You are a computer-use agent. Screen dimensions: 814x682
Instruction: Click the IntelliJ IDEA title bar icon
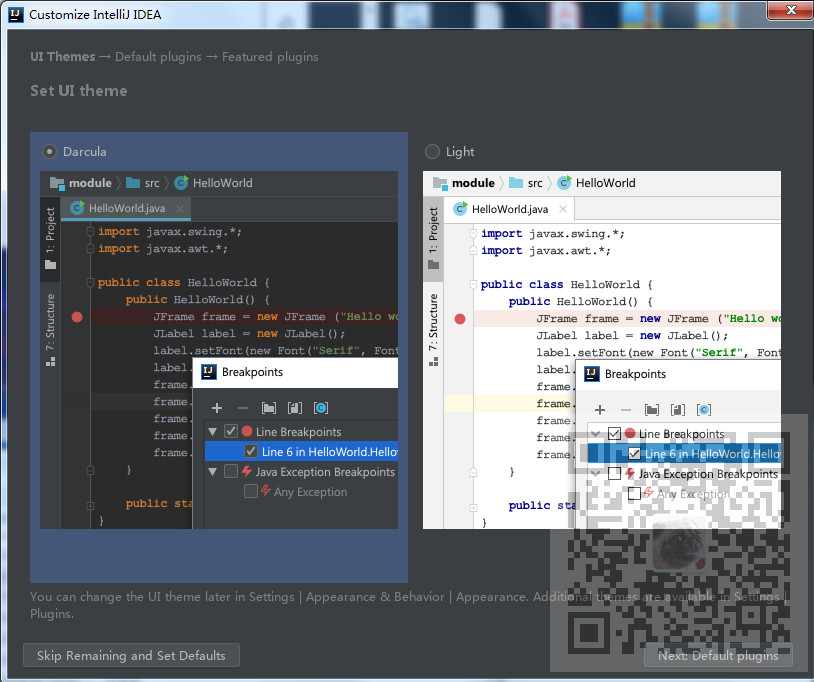[x=16, y=15]
